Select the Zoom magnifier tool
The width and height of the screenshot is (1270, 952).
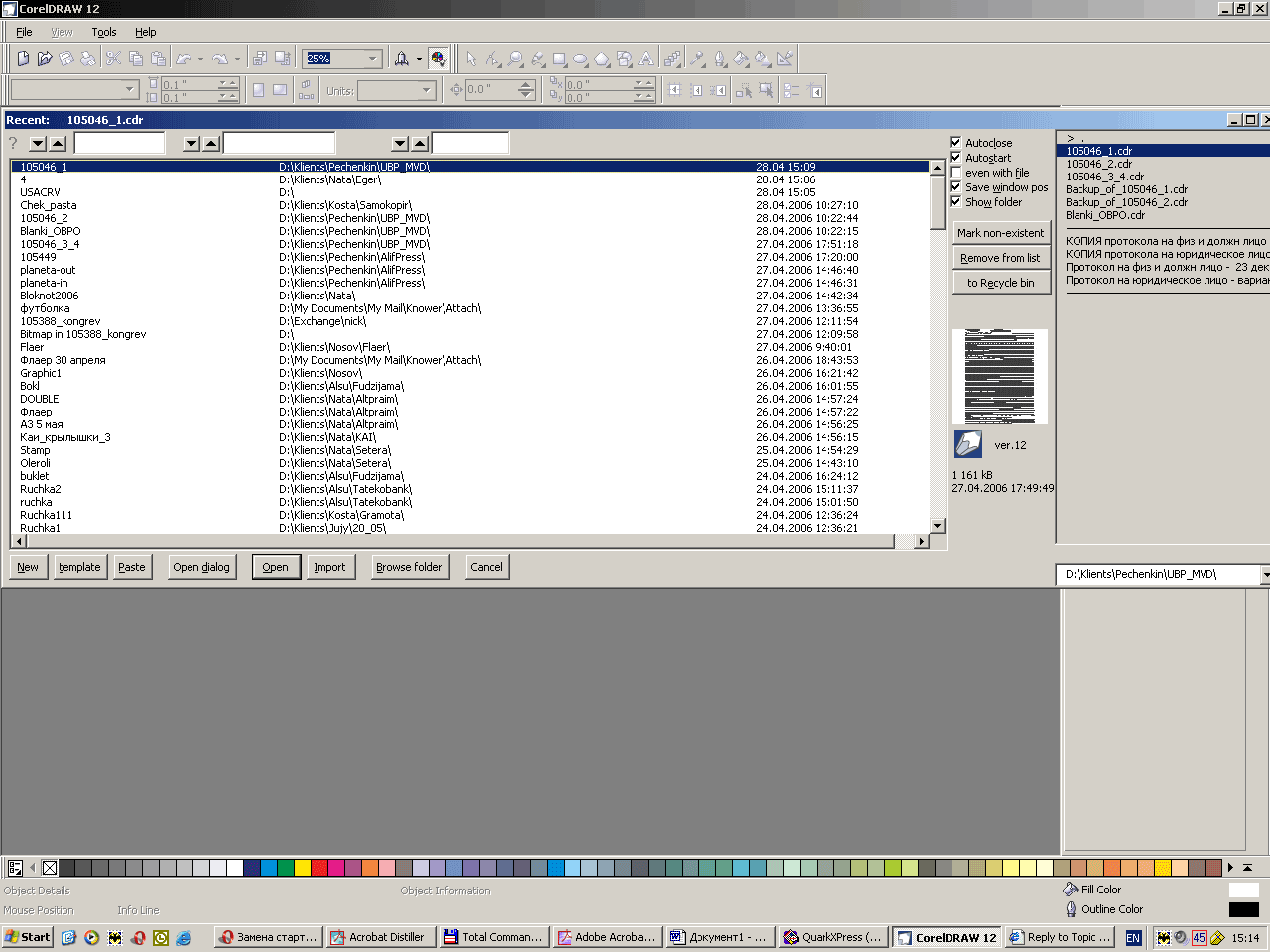point(515,59)
